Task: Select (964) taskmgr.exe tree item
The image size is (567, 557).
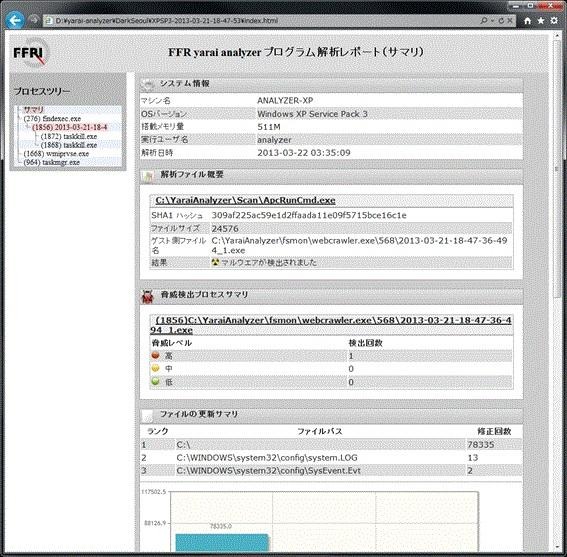Action: pos(51,162)
